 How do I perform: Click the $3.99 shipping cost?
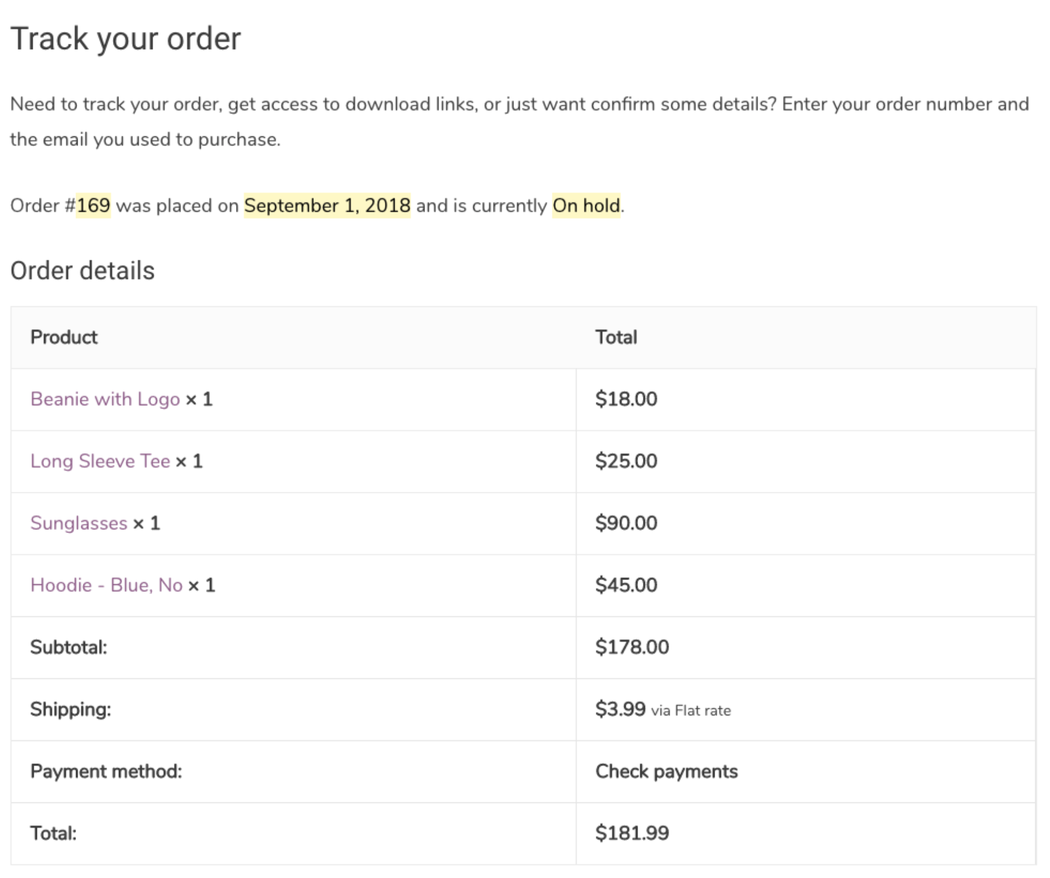(x=620, y=709)
